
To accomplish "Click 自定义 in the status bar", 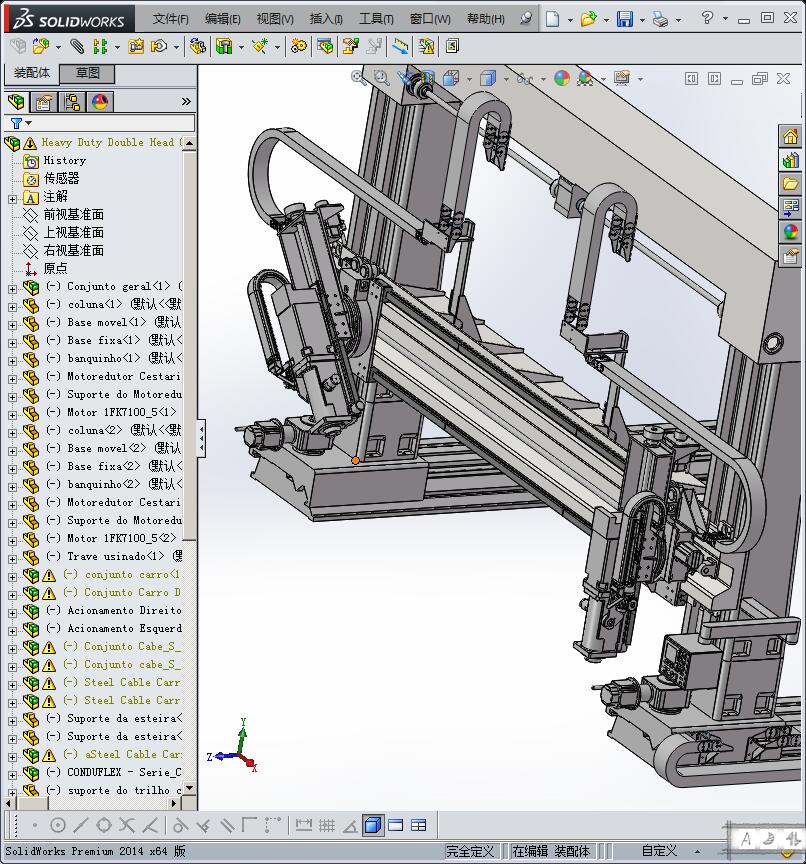I will point(659,851).
